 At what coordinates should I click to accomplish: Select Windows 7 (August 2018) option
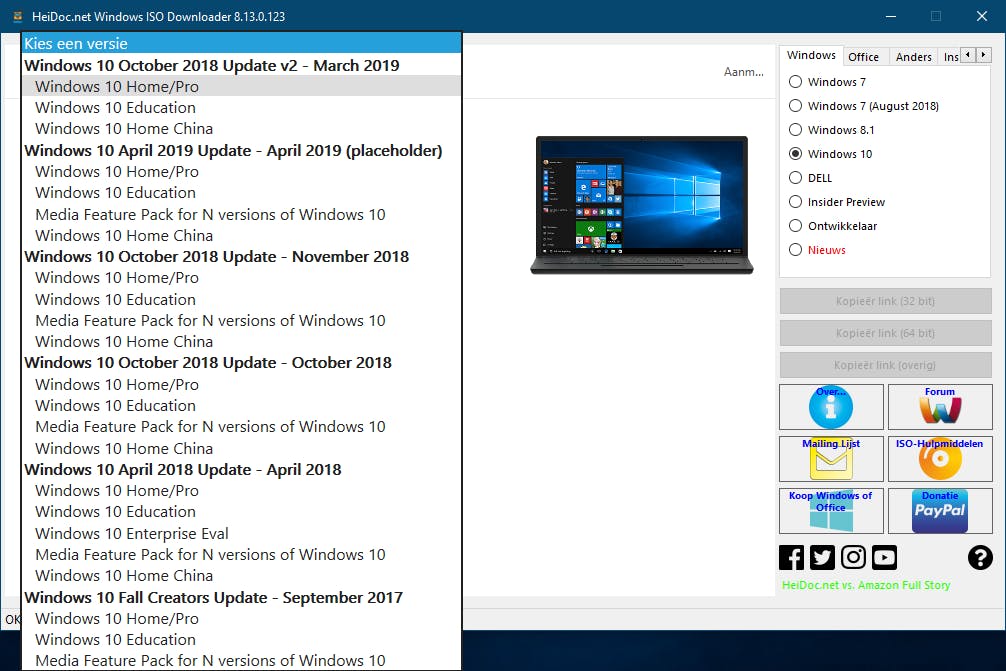point(864,106)
